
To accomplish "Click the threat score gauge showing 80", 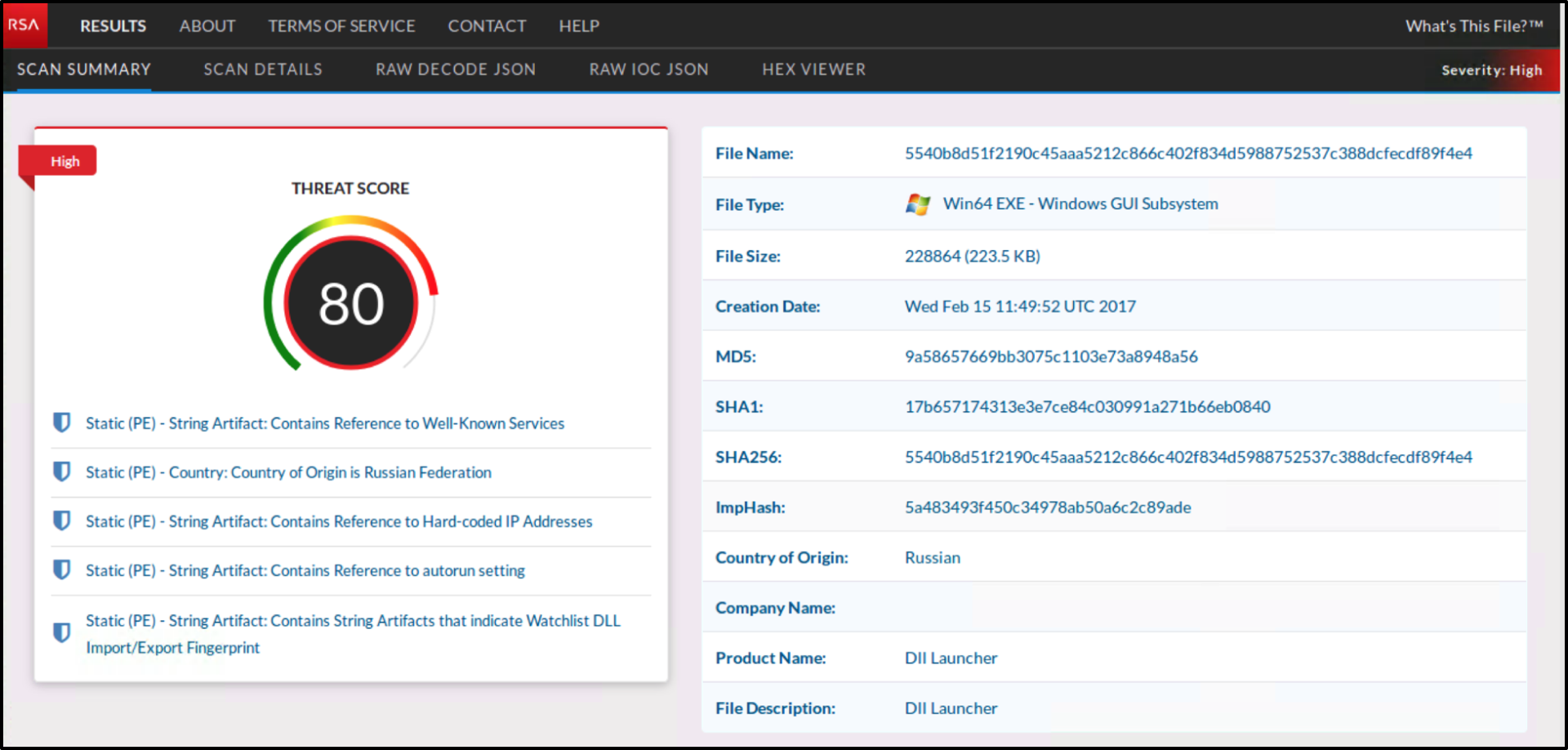I will 351,303.
